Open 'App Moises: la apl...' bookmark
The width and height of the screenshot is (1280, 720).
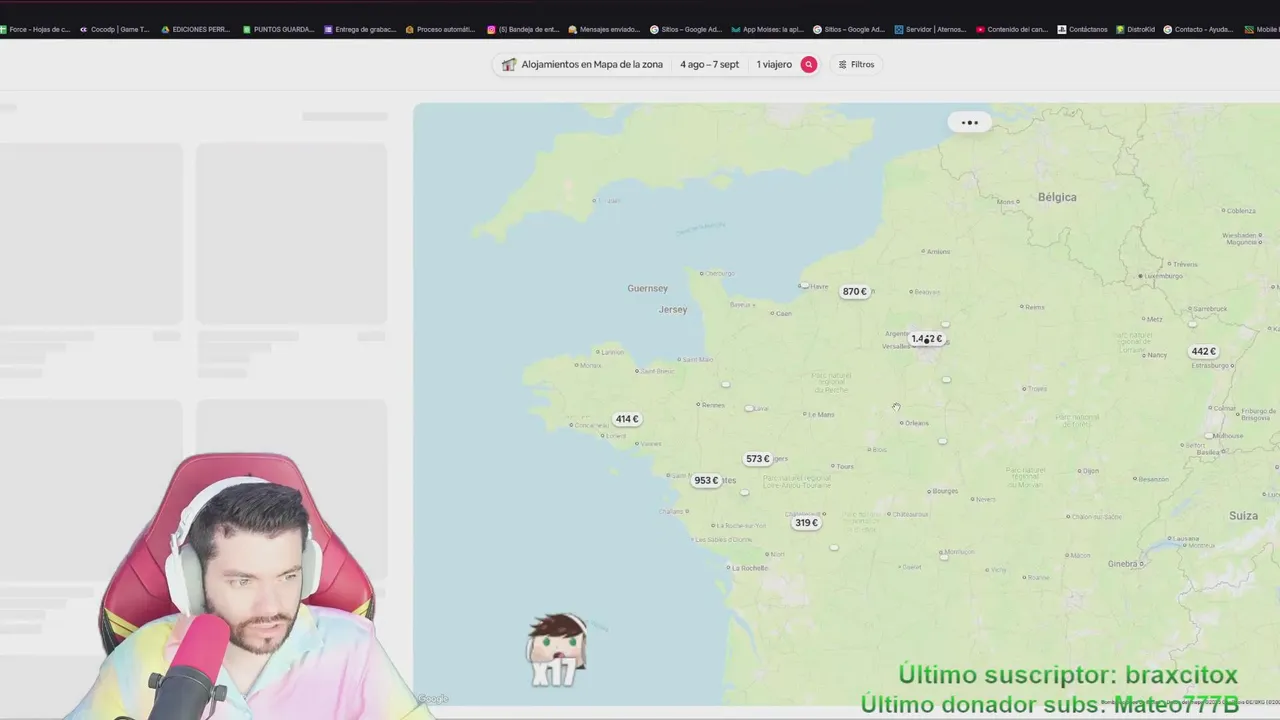pos(767,29)
